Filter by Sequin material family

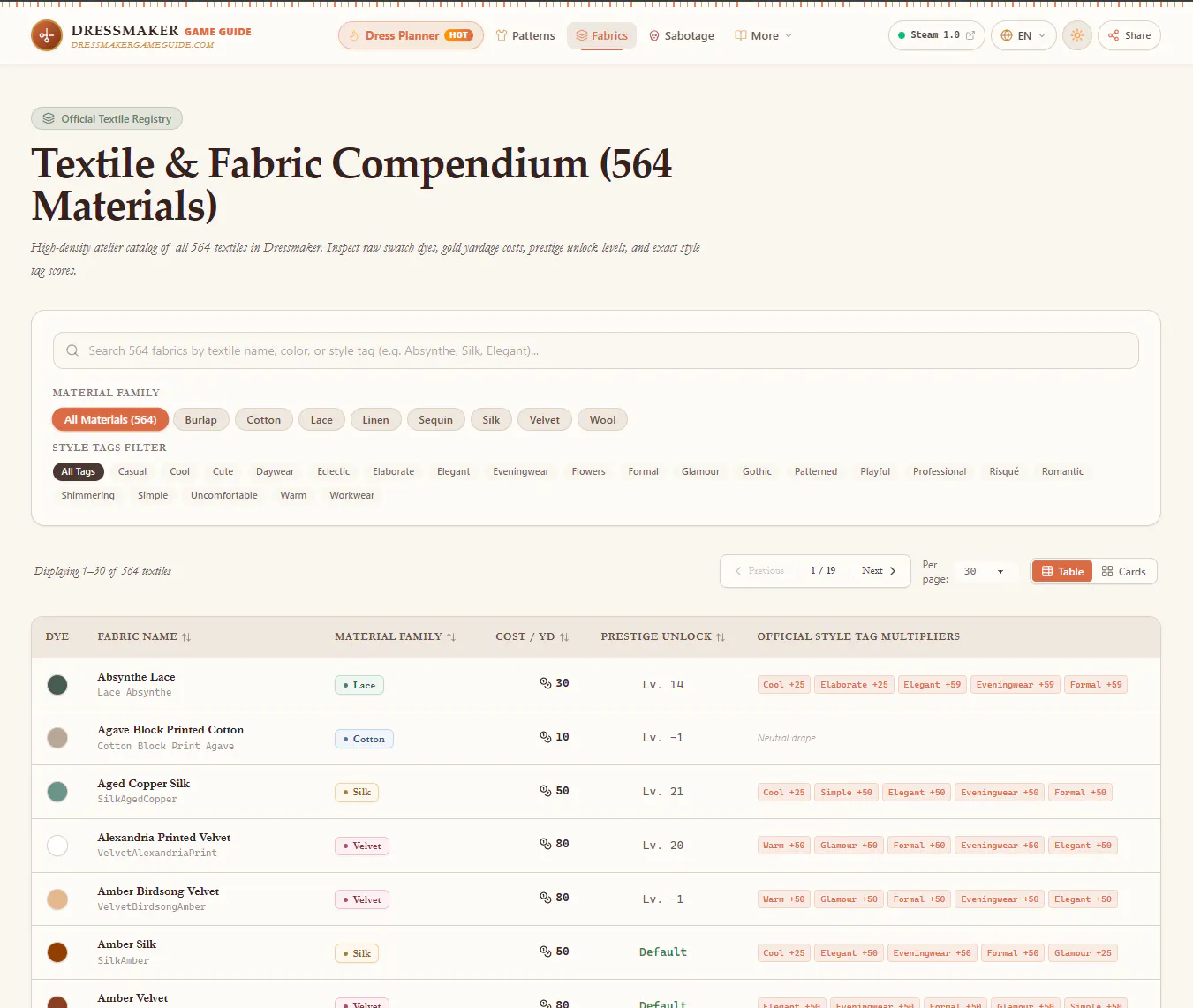435,419
